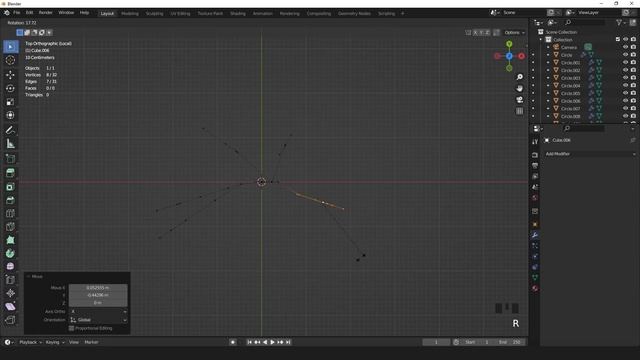640x360 pixels.
Task: Pick the Poly Build tool
Action: click(10, 240)
